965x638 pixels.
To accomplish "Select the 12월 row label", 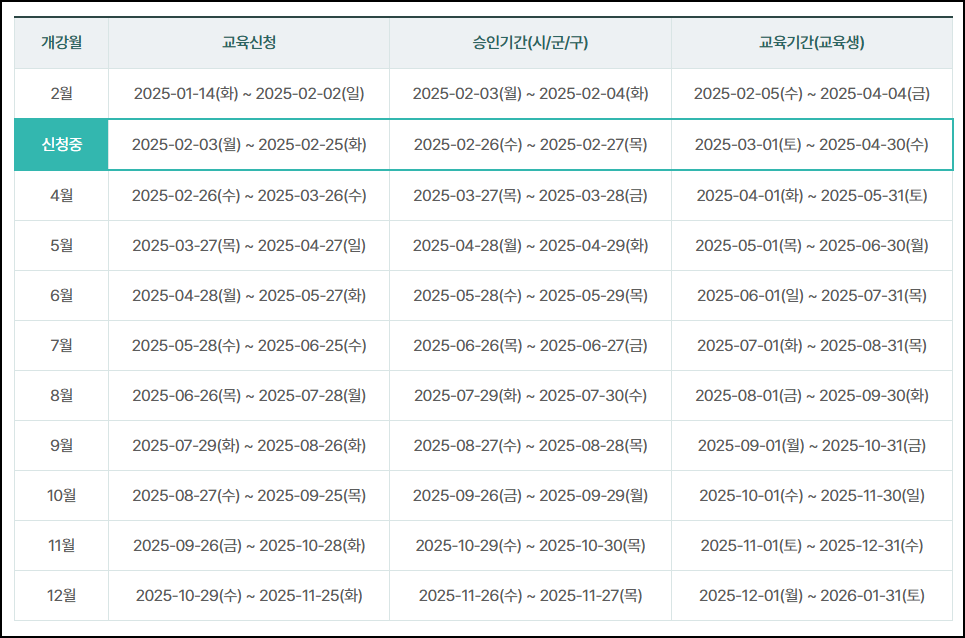I will coord(62,596).
